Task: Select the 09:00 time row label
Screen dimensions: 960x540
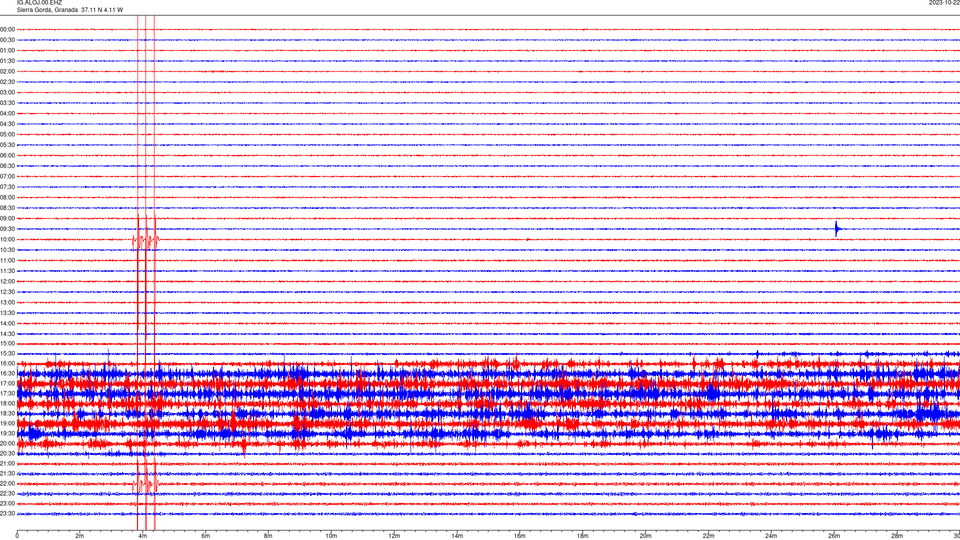Action: point(7,219)
